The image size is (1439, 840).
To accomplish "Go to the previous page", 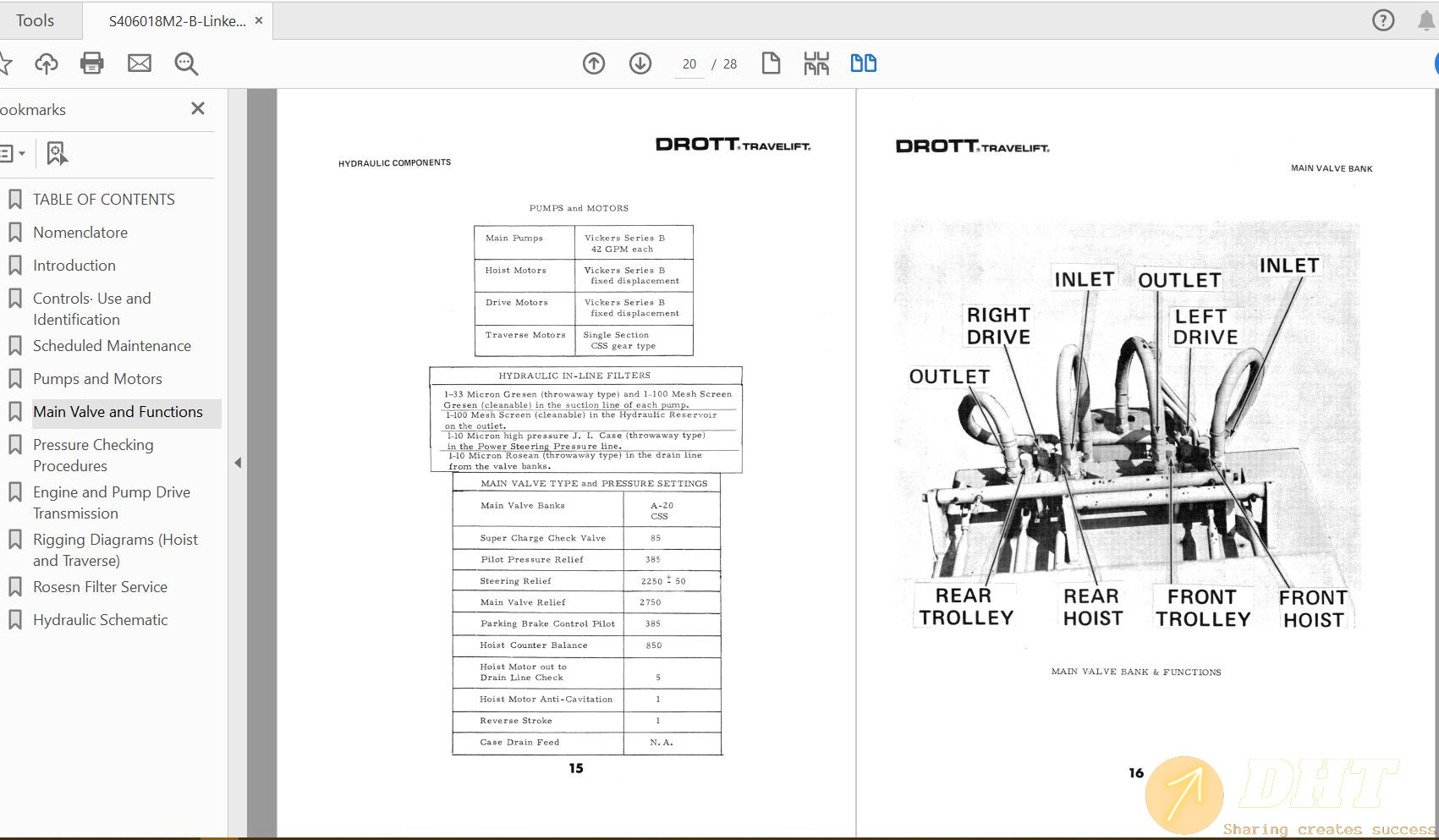I will pyautogui.click(x=594, y=63).
